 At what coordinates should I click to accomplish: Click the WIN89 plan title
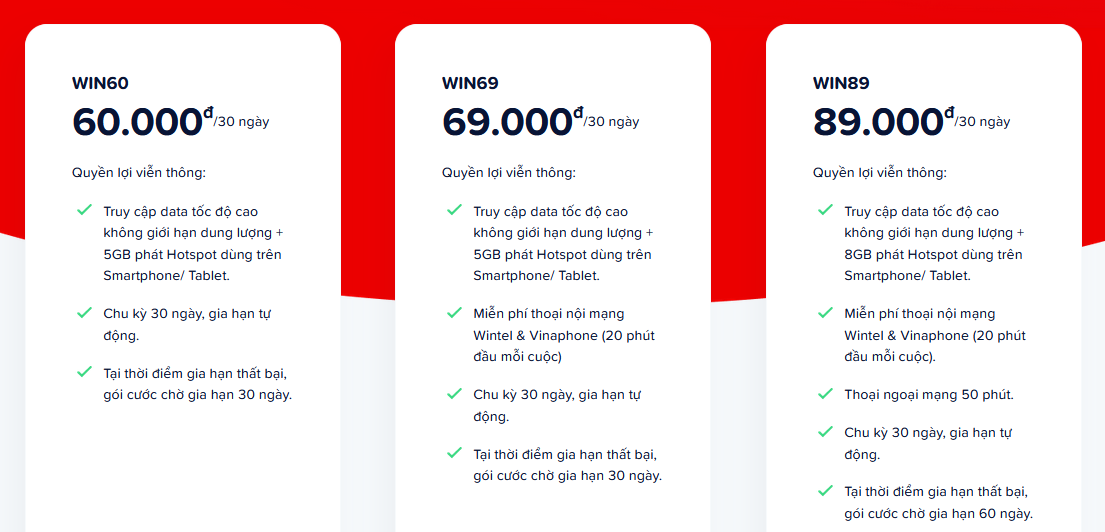tap(841, 83)
